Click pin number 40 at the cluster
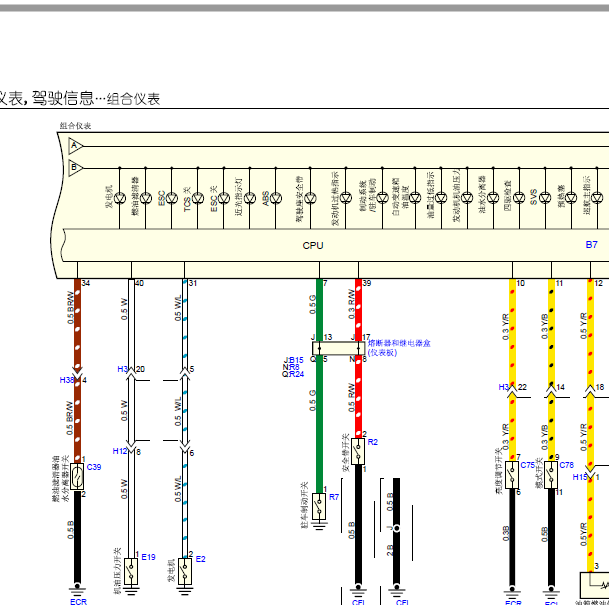The width and height of the screenshot is (609, 605). tap(139, 283)
